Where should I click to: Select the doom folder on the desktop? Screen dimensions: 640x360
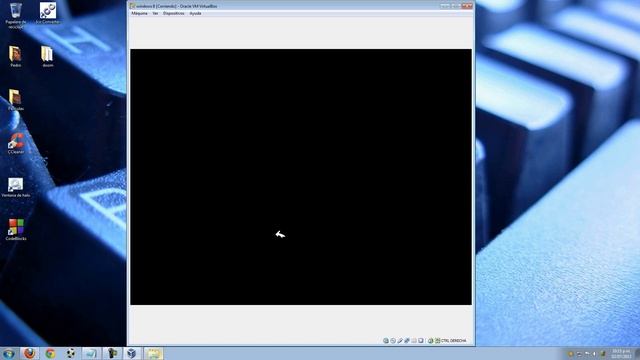tap(47, 56)
